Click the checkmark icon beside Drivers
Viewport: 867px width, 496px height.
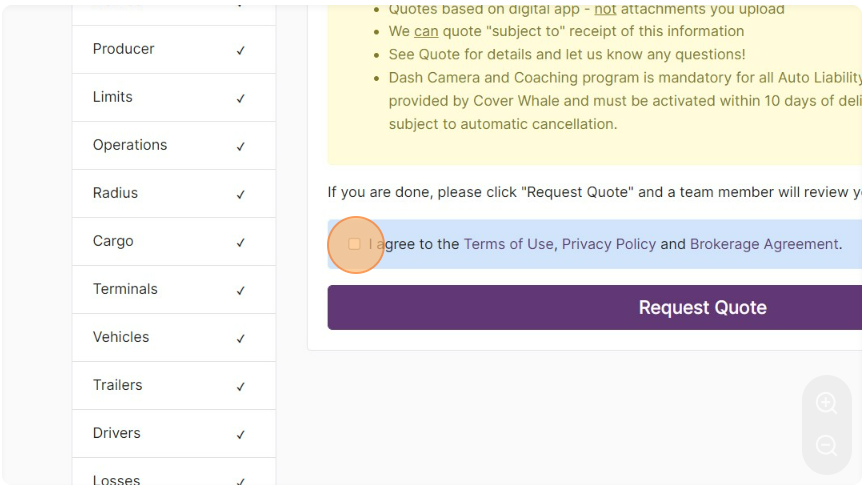click(x=241, y=435)
